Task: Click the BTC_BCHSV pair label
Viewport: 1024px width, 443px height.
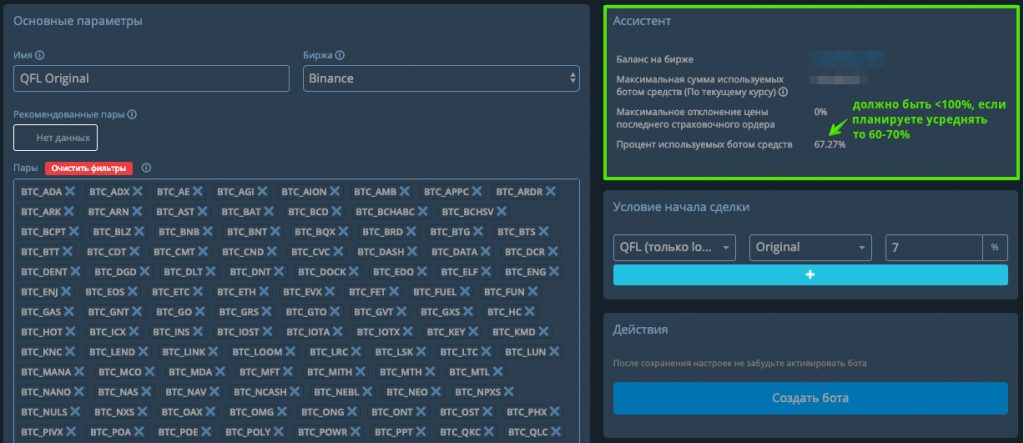Action: pos(467,212)
